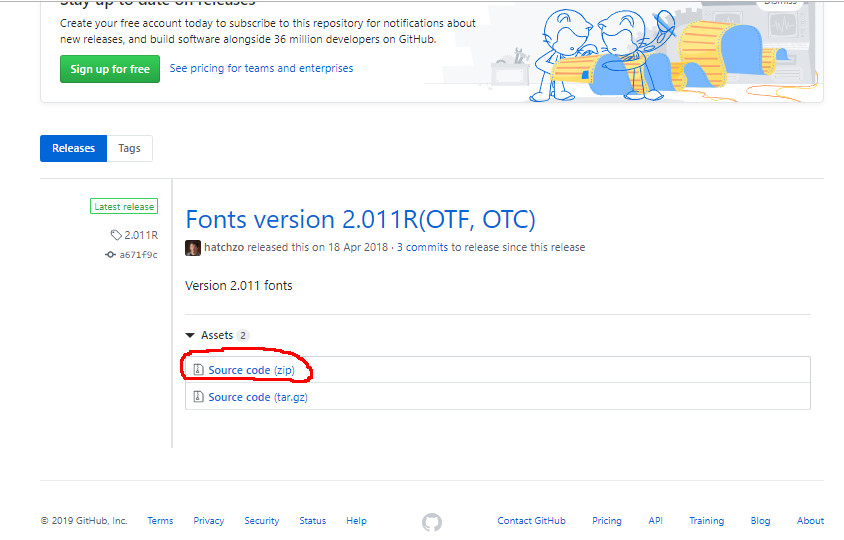Open the Security footer link

[262, 521]
